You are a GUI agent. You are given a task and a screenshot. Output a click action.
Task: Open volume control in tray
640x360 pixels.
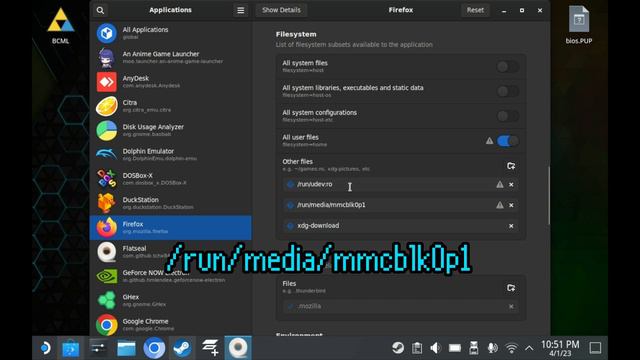click(x=436, y=348)
